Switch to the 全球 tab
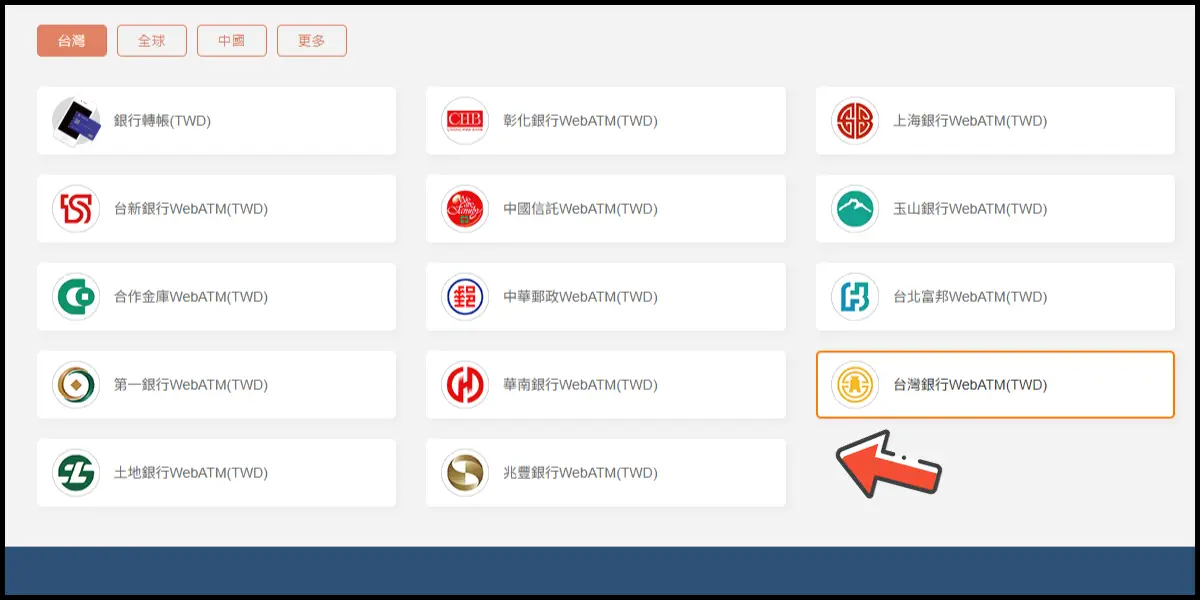The height and width of the screenshot is (600, 1200). 152,41
